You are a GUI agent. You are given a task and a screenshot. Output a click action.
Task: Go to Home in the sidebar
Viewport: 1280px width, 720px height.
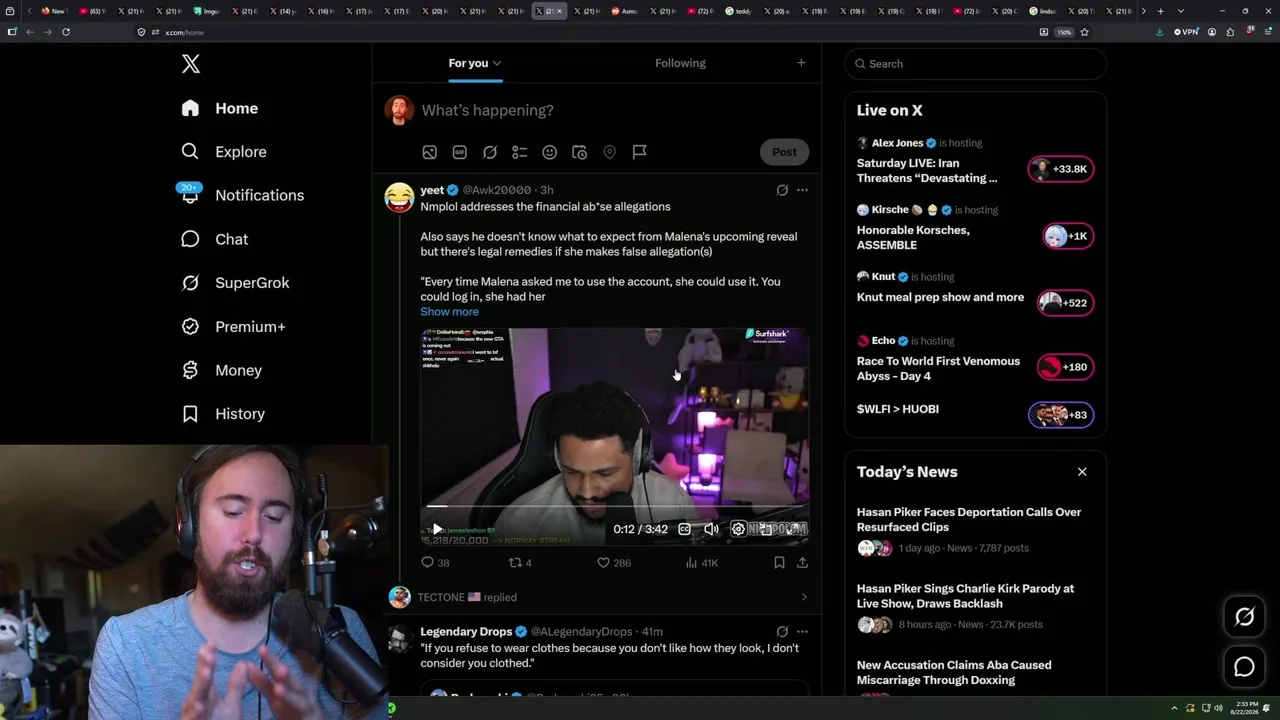[220, 108]
